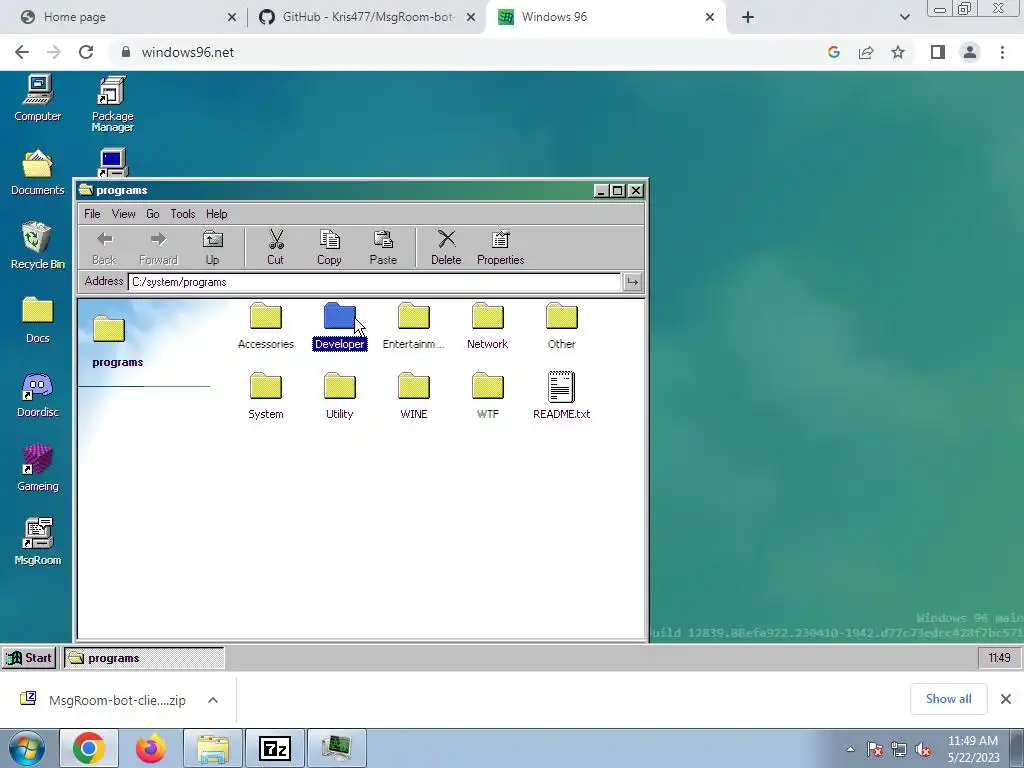
Task: Open the Developer folder
Action: point(340,326)
